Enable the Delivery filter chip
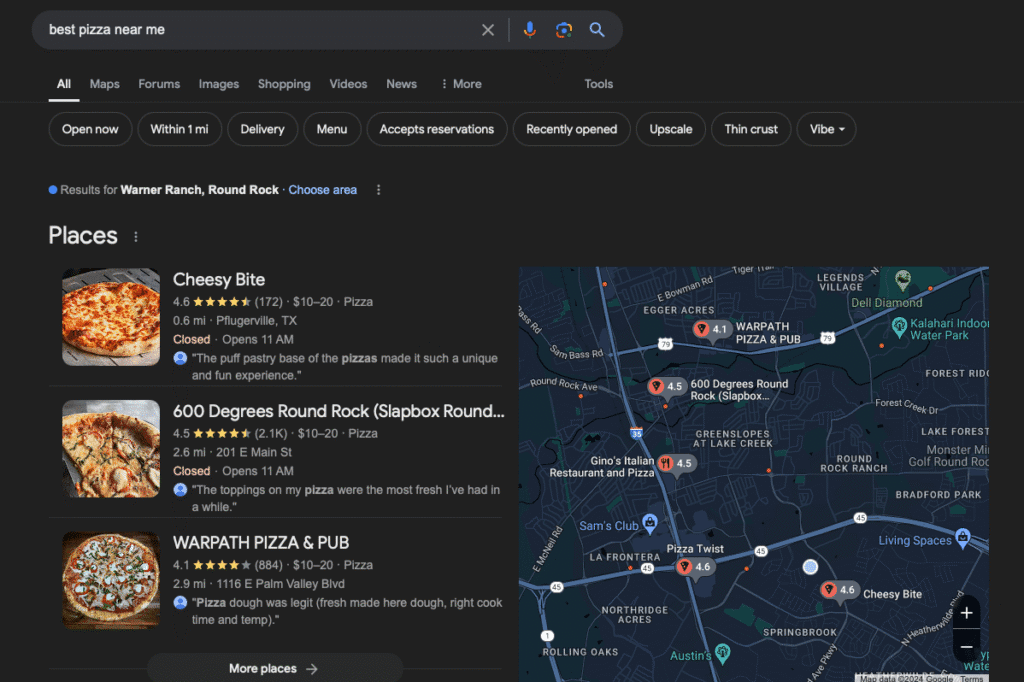 pos(262,129)
